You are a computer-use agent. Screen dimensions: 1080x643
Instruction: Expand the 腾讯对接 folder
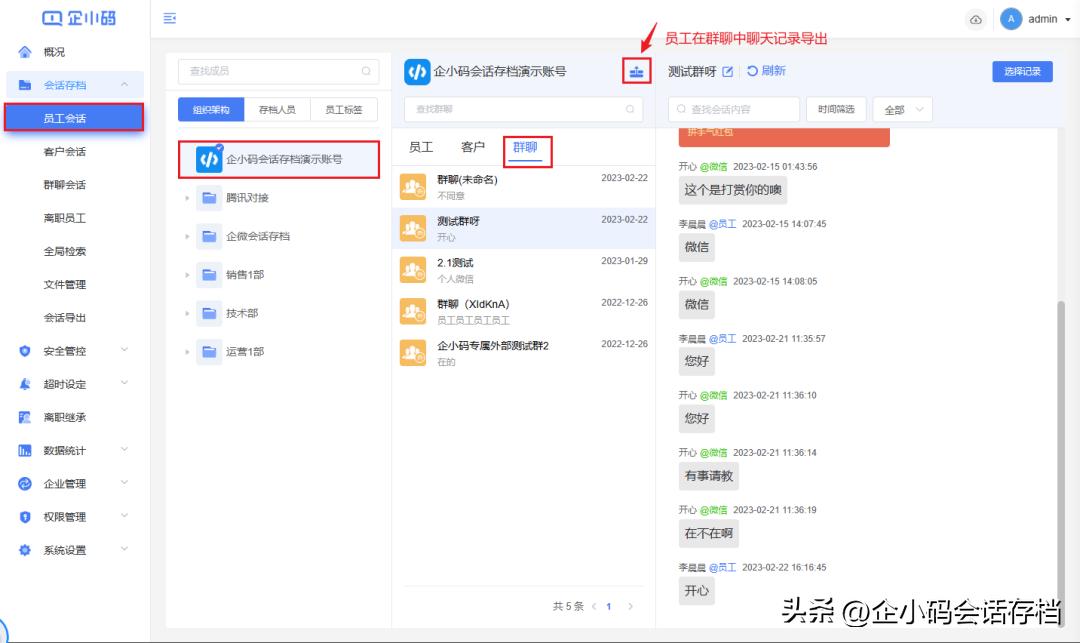point(186,196)
